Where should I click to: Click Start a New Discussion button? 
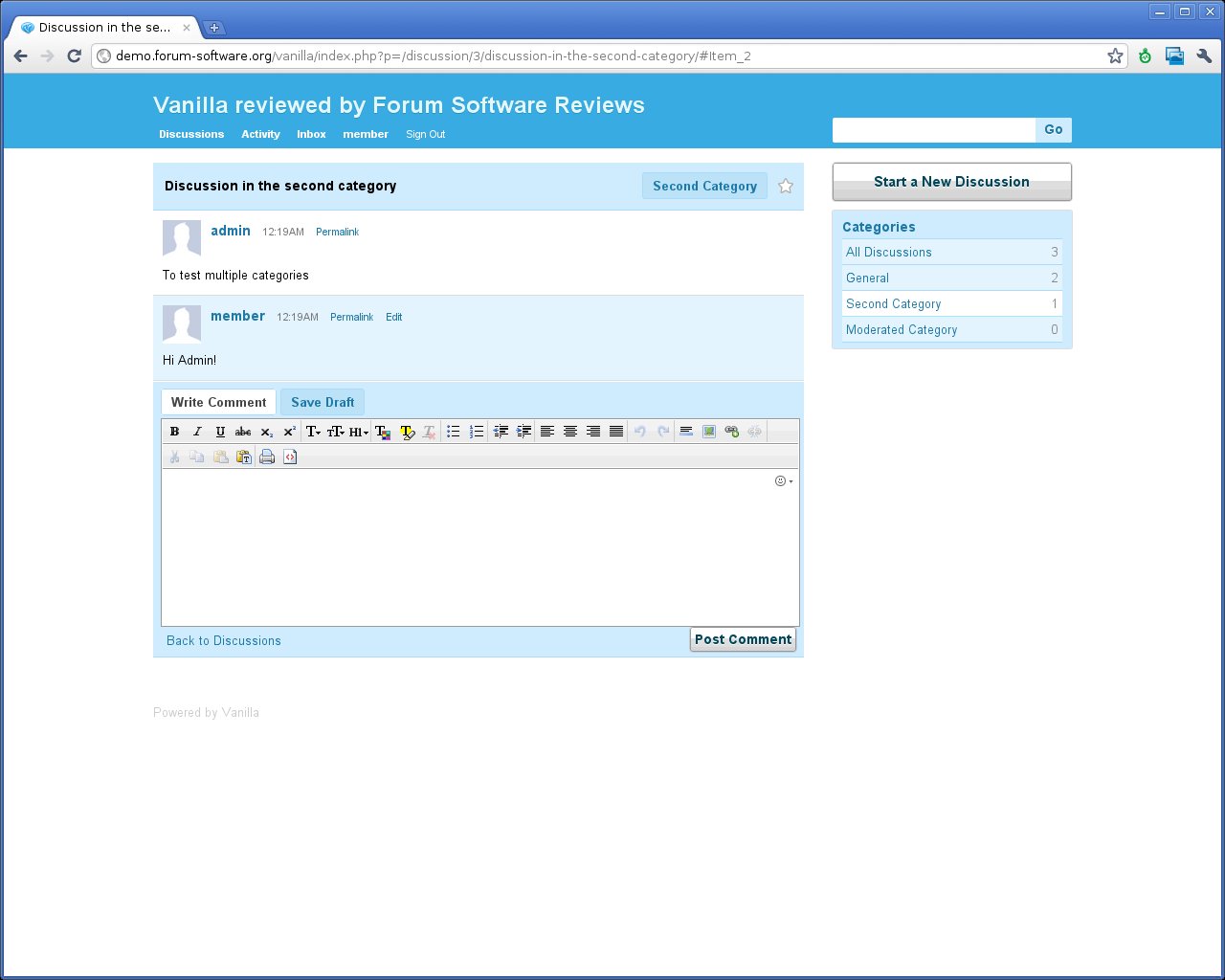tap(951, 182)
